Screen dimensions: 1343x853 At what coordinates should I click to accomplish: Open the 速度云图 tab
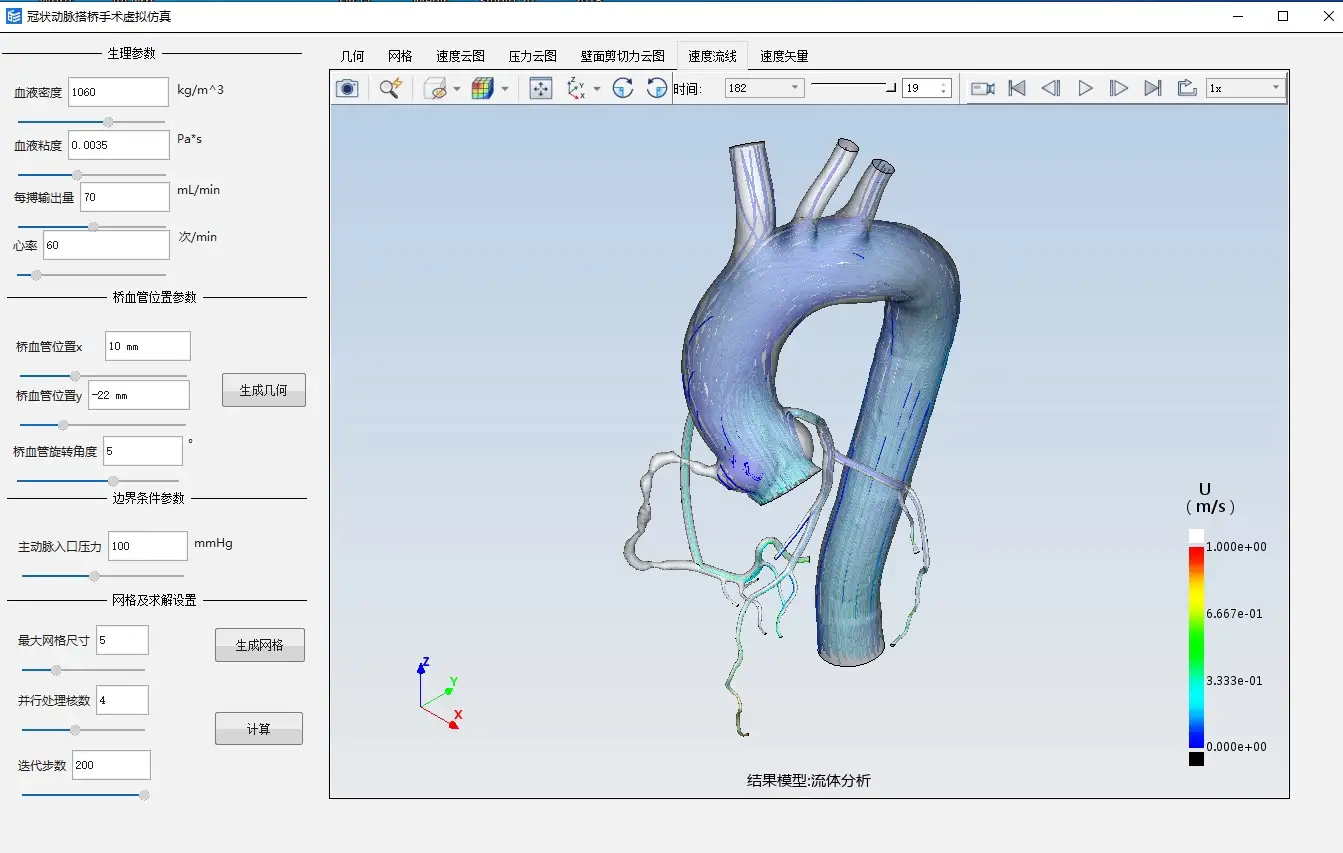[460, 57]
